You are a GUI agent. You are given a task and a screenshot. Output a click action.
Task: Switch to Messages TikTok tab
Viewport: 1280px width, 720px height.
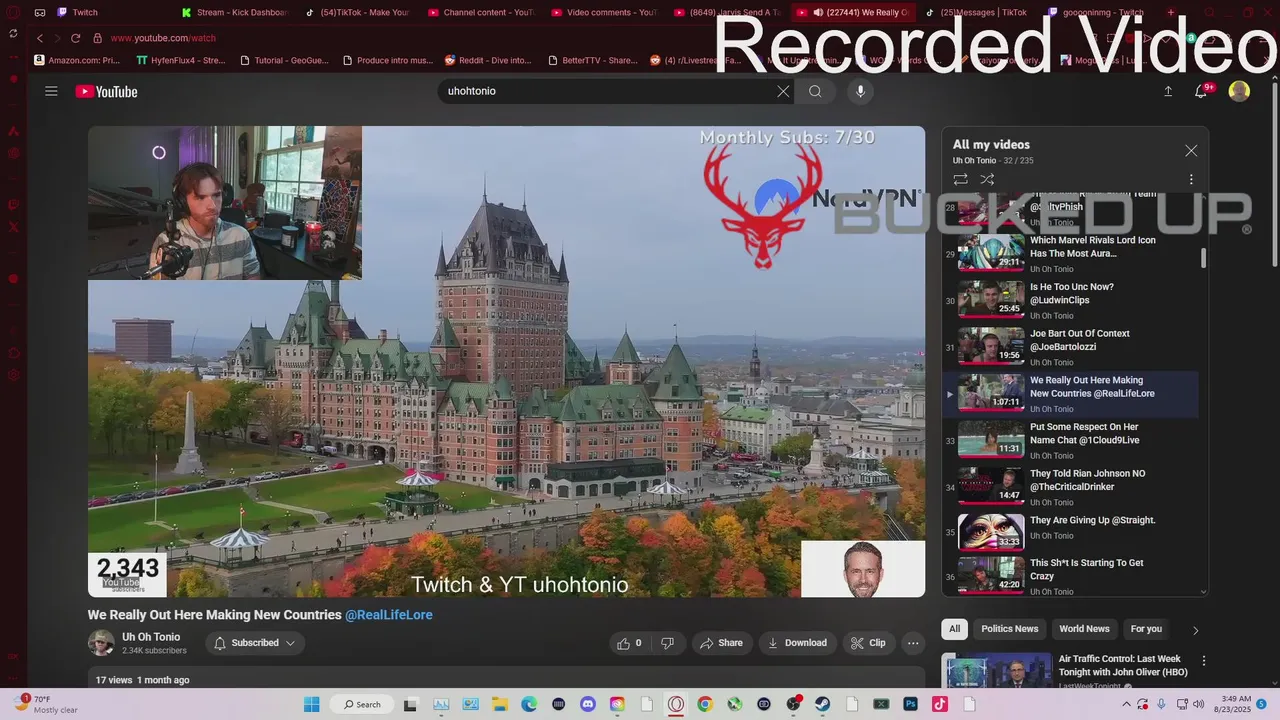click(x=976, y=12)
